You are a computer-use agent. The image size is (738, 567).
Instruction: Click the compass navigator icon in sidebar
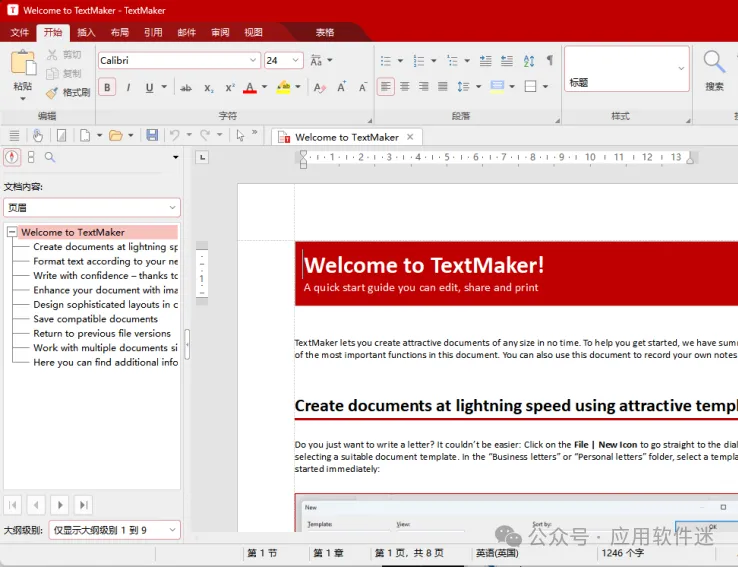pos(12,157)
